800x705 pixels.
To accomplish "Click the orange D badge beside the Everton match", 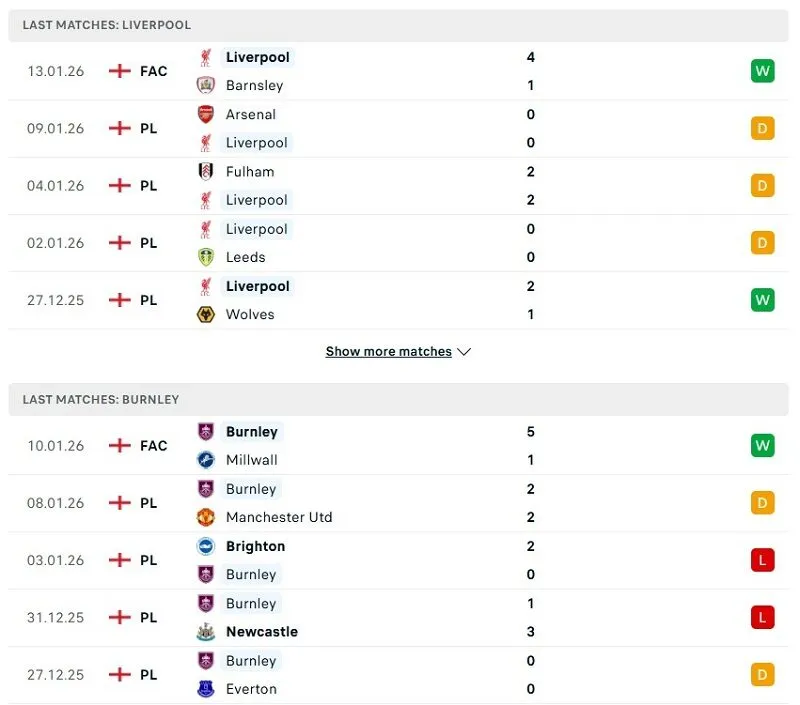I will [x=761, y=674].
